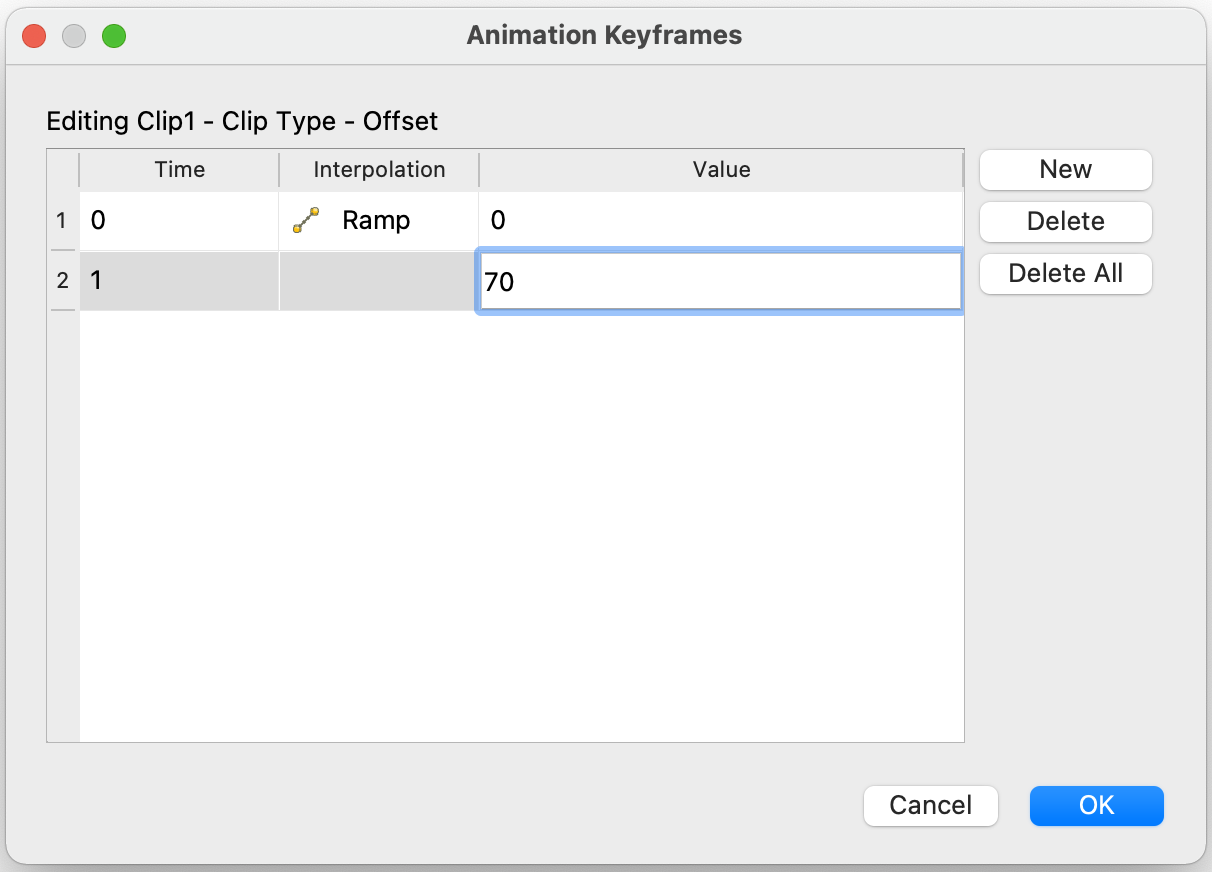Click the Time column header
The height and width of the screenshot is (872, 1212).
pyautogui.click(x=179, y=170)
